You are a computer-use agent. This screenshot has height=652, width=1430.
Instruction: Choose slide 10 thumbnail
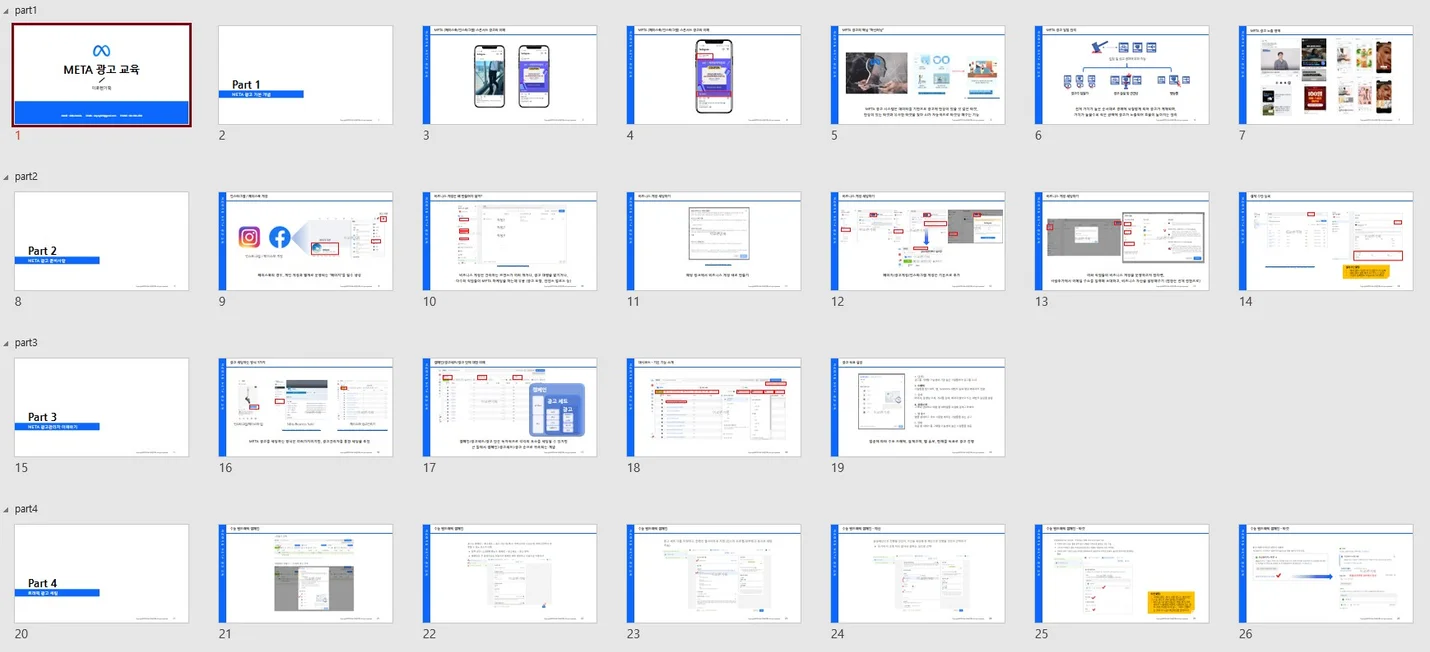(x=509, y=241)
